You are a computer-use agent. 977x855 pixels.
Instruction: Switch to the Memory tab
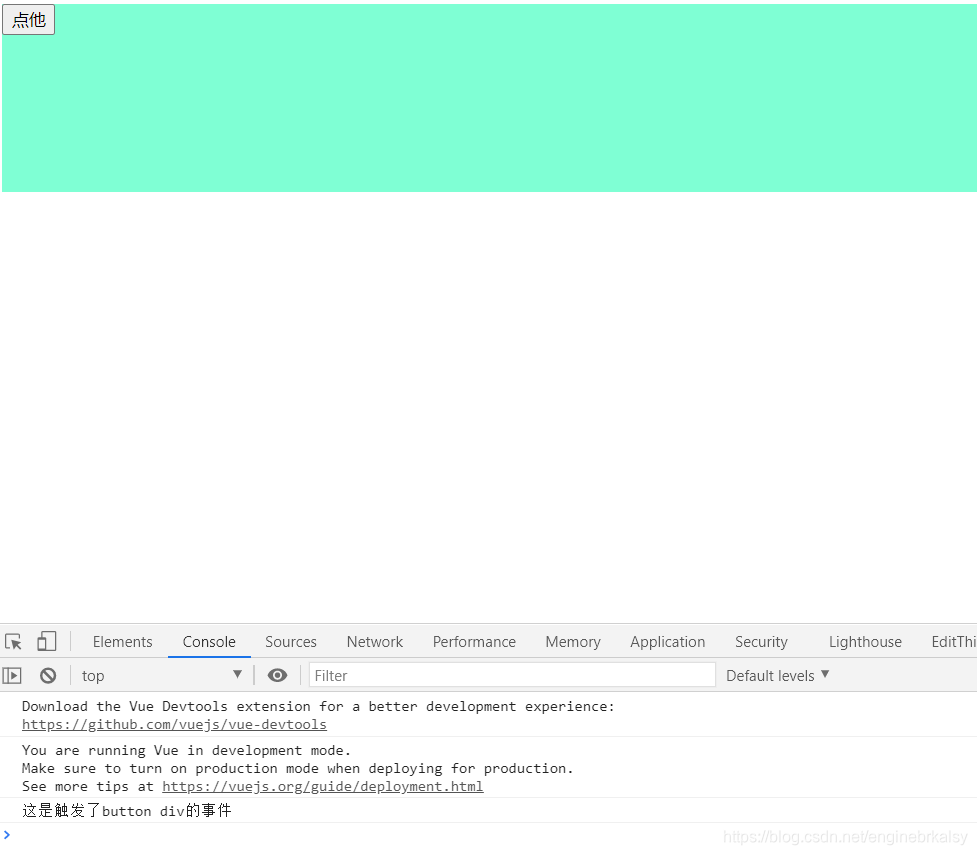[x=573, y=642]
